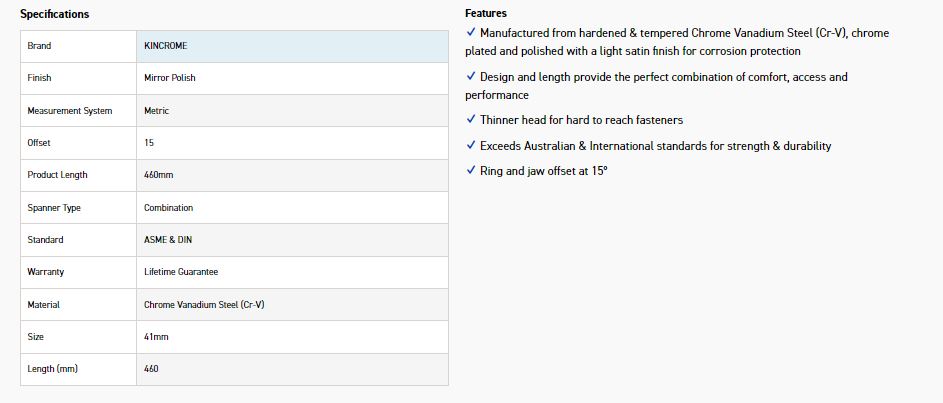
Task: Click the Brand label in the table
Action: point(40,46)
